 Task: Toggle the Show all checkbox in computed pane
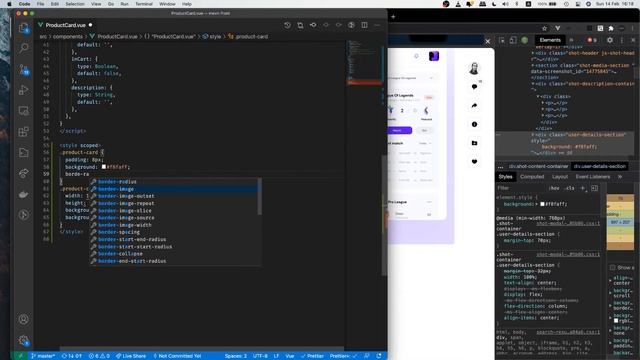pyautogui.click(x=613, y=268)
